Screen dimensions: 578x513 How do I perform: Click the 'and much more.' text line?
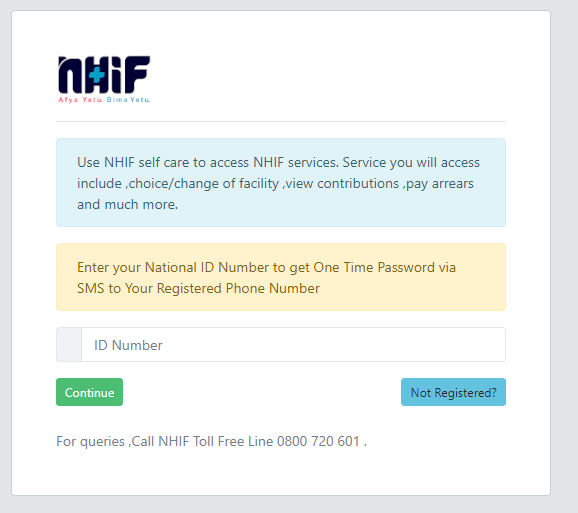point(128,205)
